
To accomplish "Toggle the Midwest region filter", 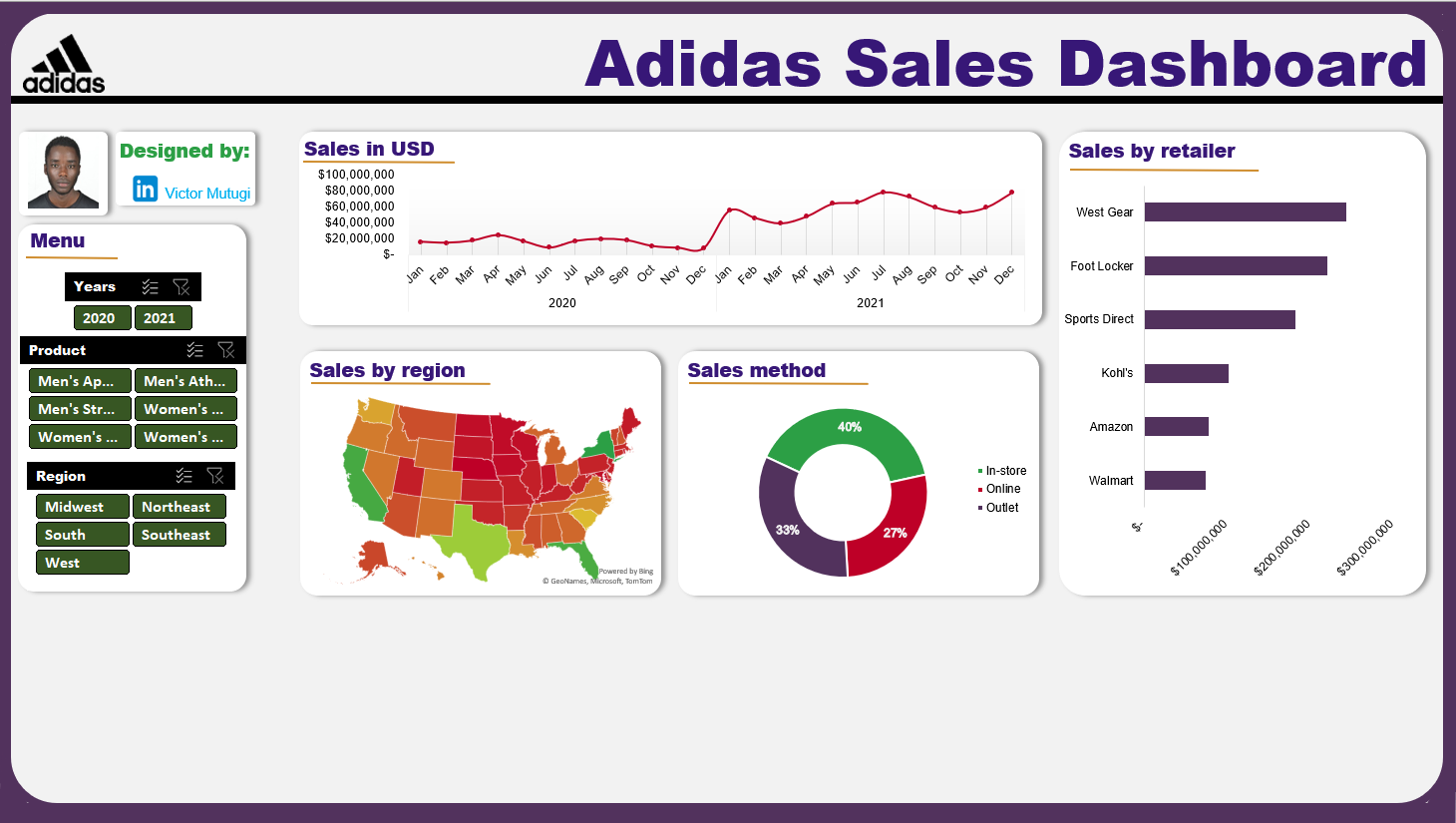I will point(82,506).
